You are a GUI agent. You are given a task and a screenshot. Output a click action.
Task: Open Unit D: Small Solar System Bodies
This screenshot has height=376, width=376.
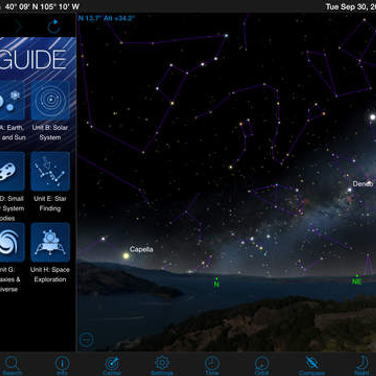point(12,187)
